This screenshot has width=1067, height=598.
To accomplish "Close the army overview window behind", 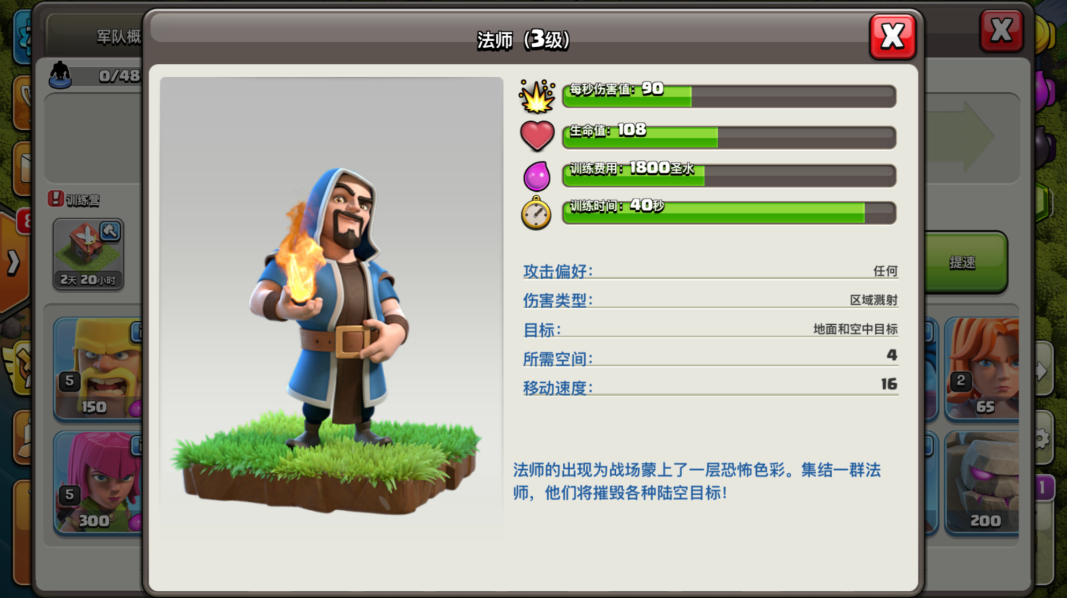I will pyautogui.click(x=1001, y=31).
